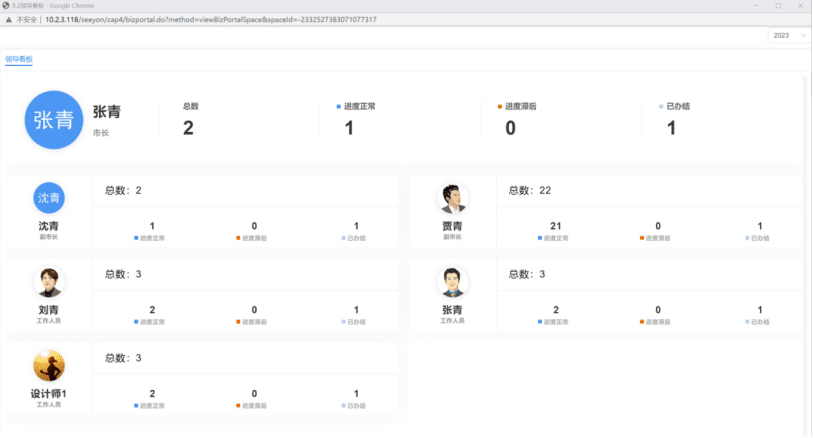Click 刘青's 已办结 count 1
Viewport: 813px width, 438px height.
pos(356,310)
